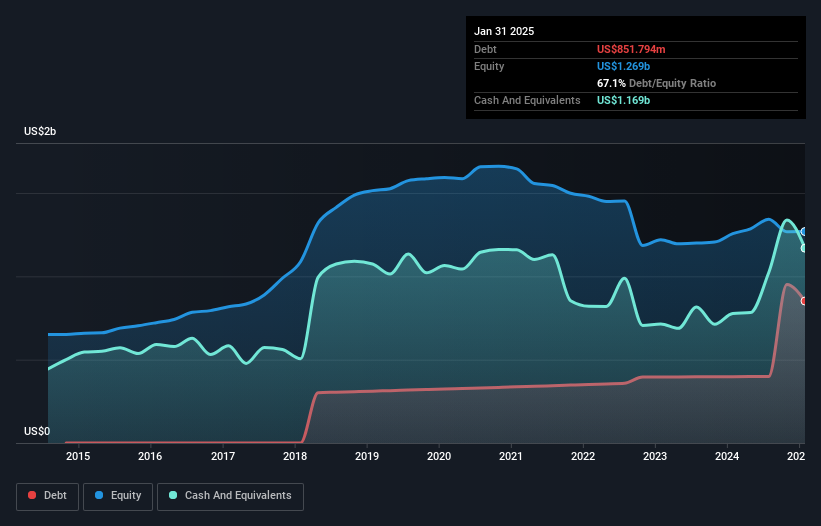This screenshot has height=526, width=821.
Task: Toggle the Equity legend button
Action: coord(118,496)
